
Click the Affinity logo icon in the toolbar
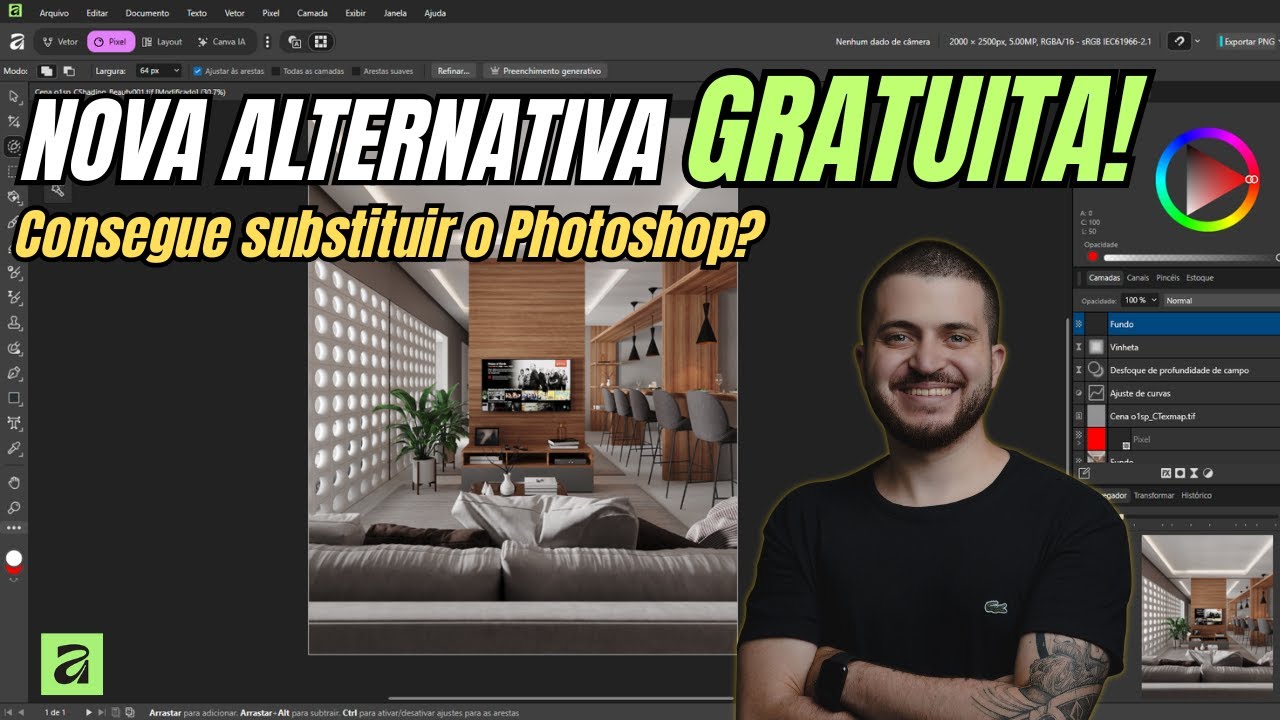(x=16, y=42)
